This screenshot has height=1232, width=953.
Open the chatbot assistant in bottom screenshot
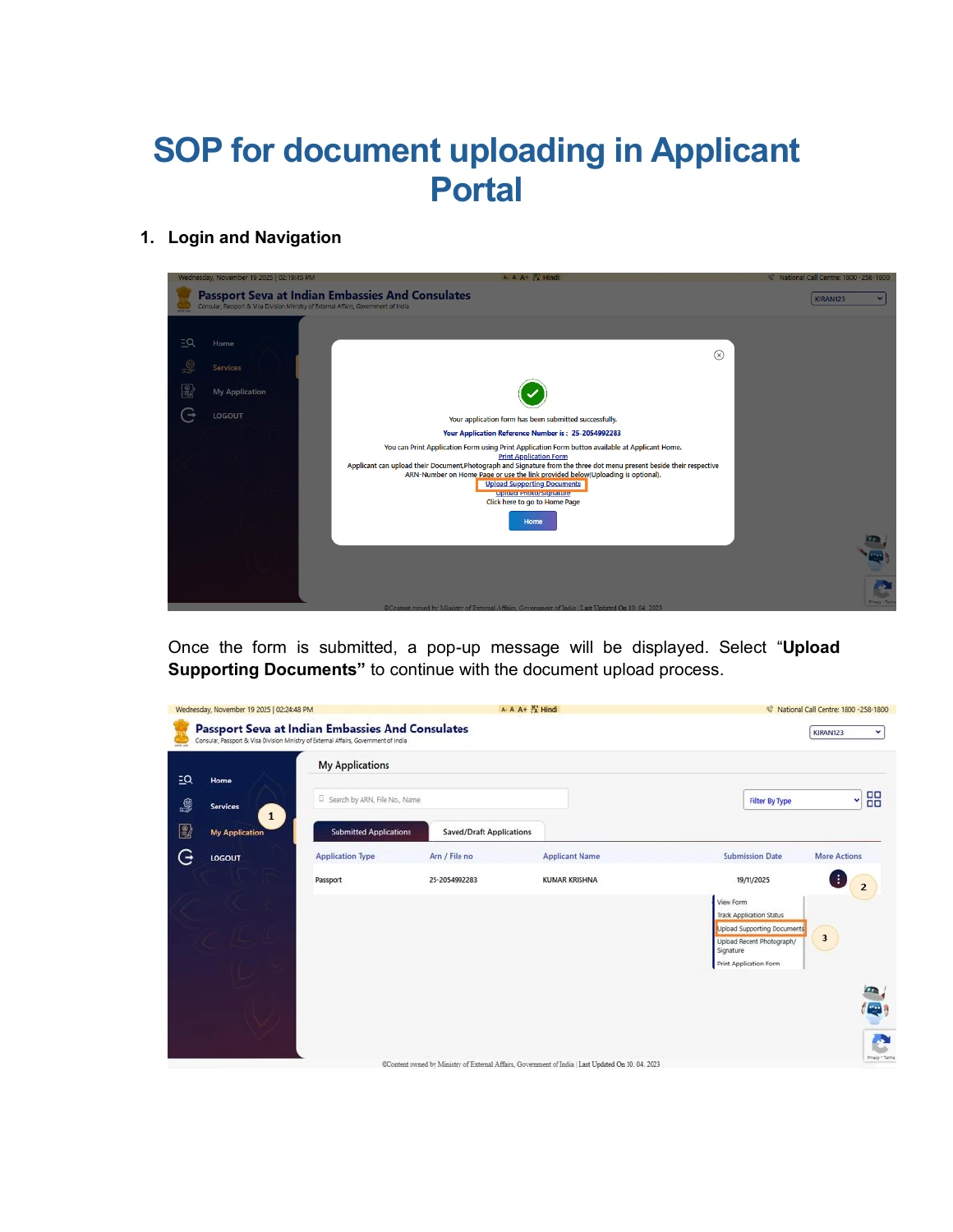[x=875, y=1003]
